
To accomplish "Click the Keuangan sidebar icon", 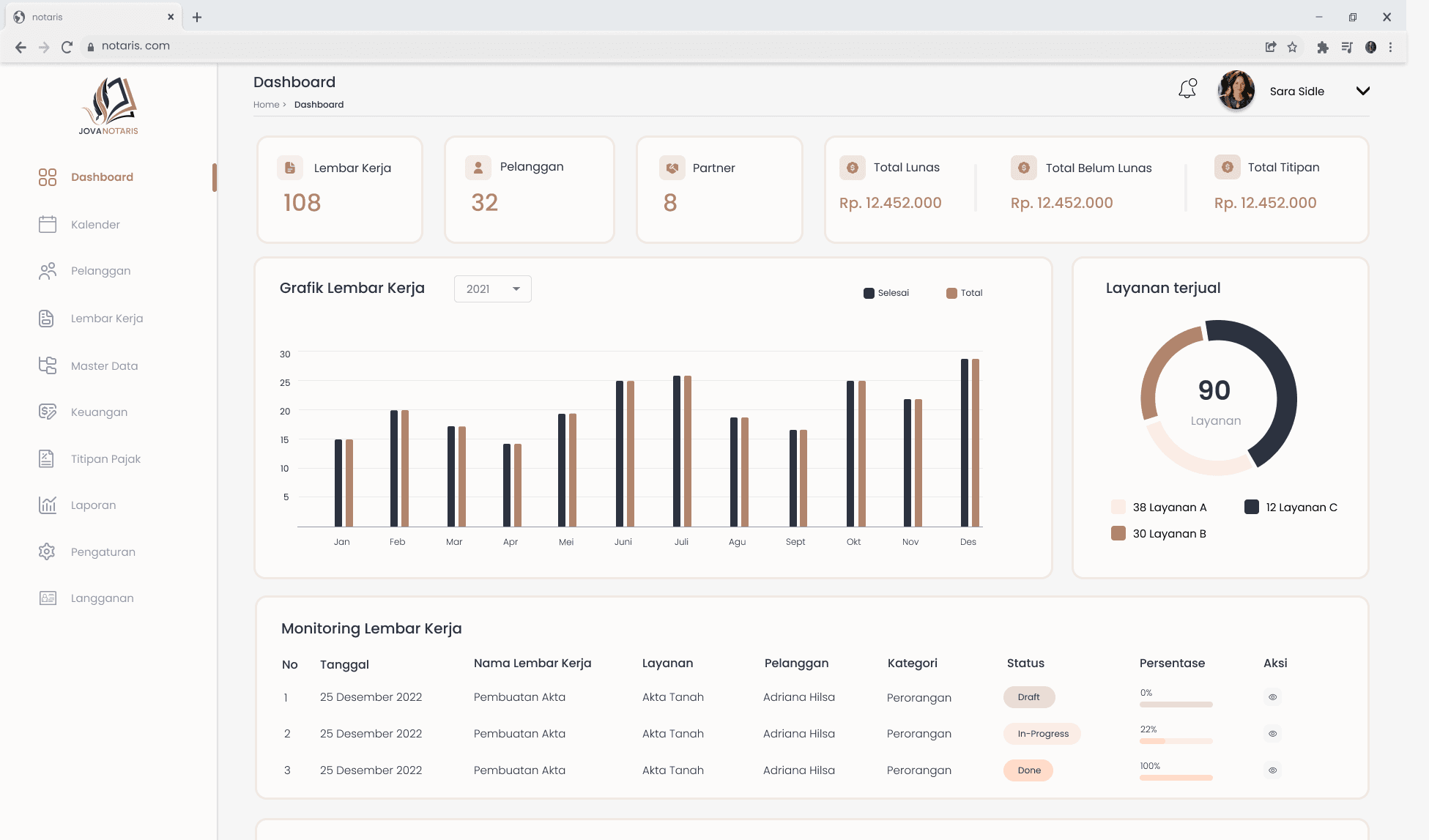I will pos(48,412).
